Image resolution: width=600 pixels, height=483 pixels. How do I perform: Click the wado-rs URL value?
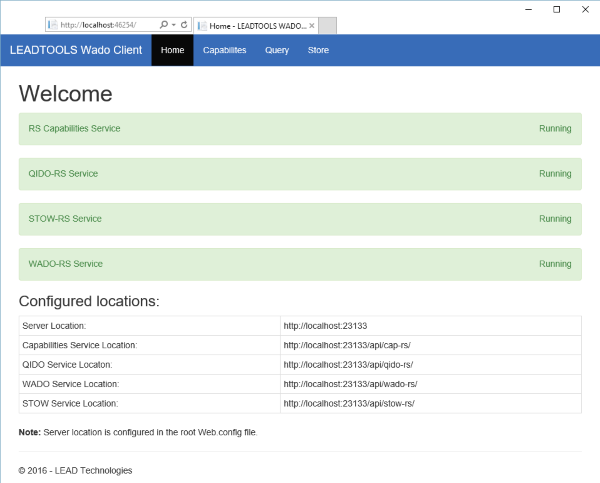351,384
